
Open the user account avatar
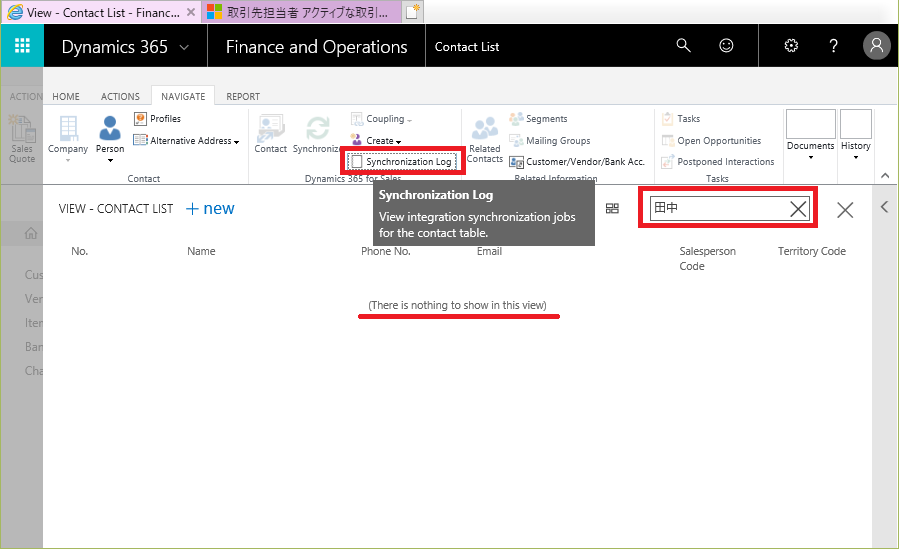(877, 45)
